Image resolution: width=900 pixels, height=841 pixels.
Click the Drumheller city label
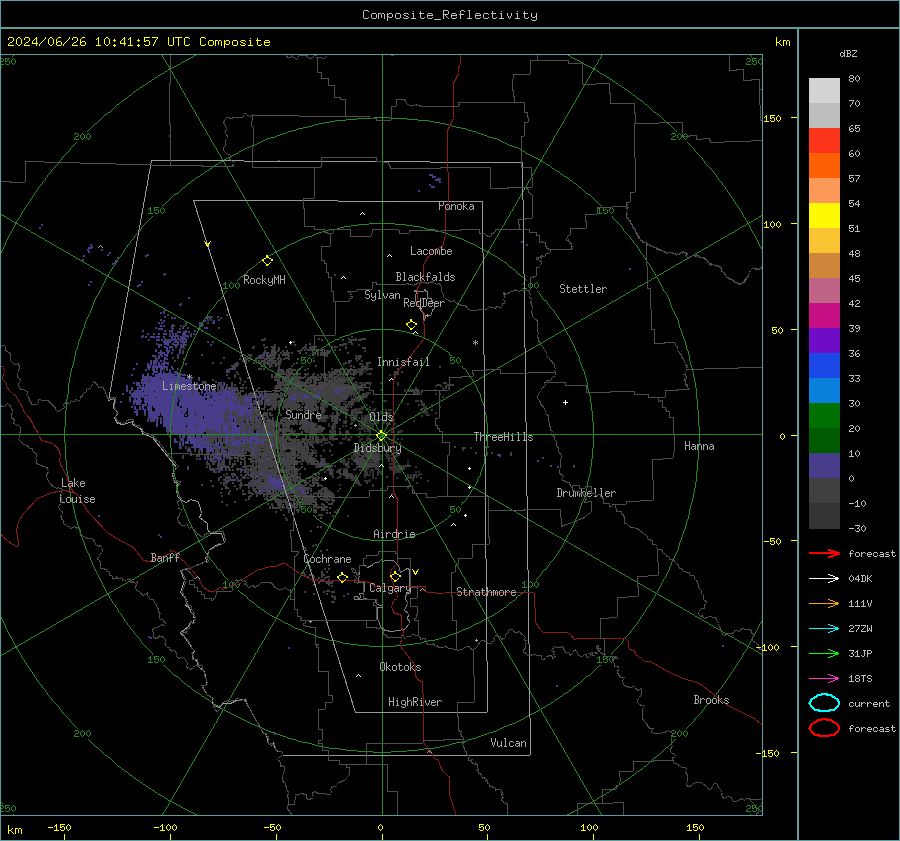586,493
